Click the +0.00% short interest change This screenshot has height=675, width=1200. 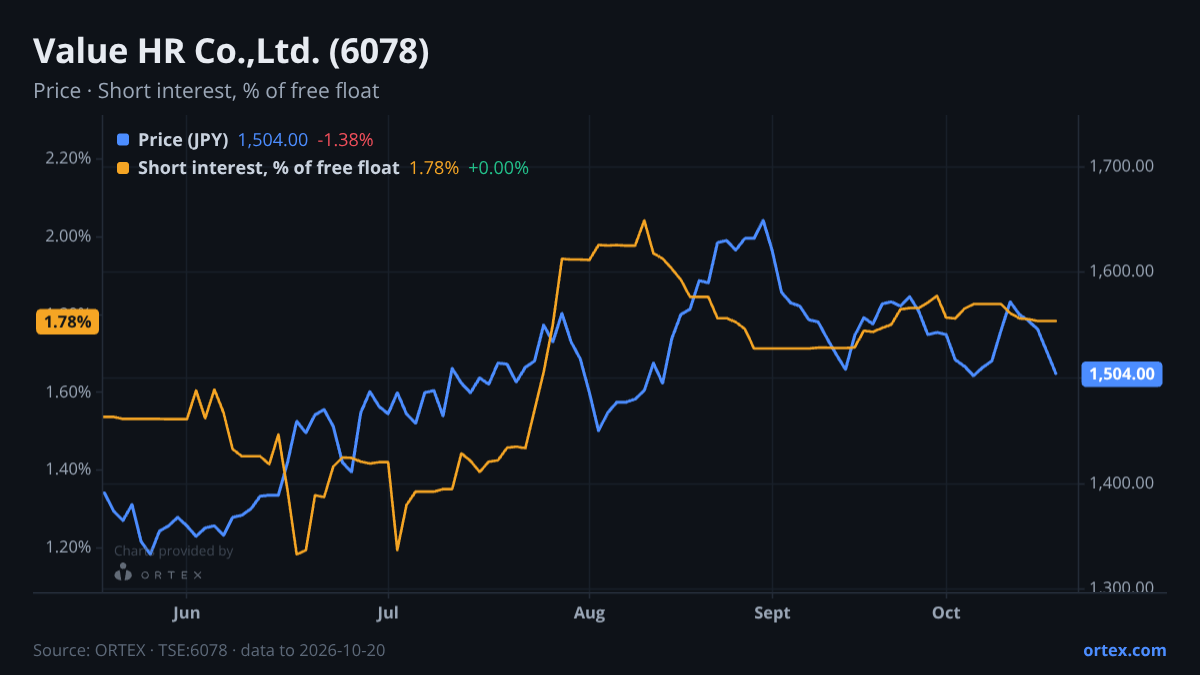pos(498,168)
